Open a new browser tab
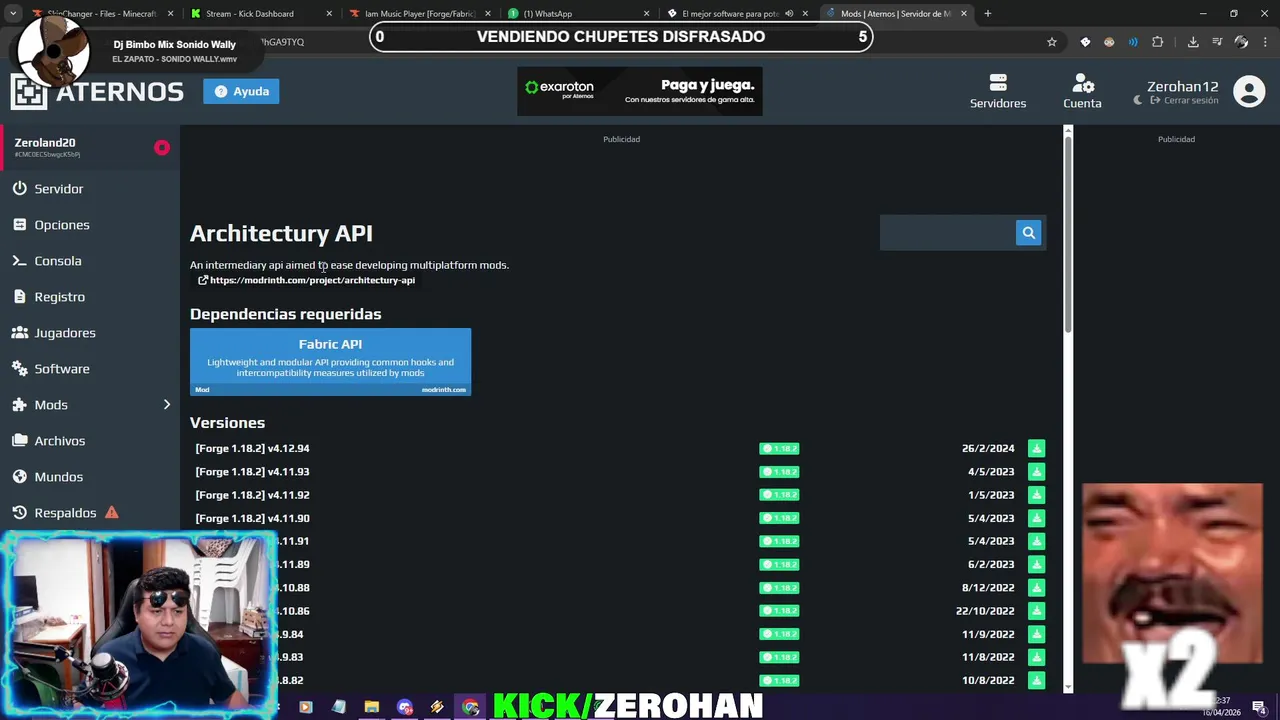The width and height of the screenshot is (1280, 720). [987, 14]
